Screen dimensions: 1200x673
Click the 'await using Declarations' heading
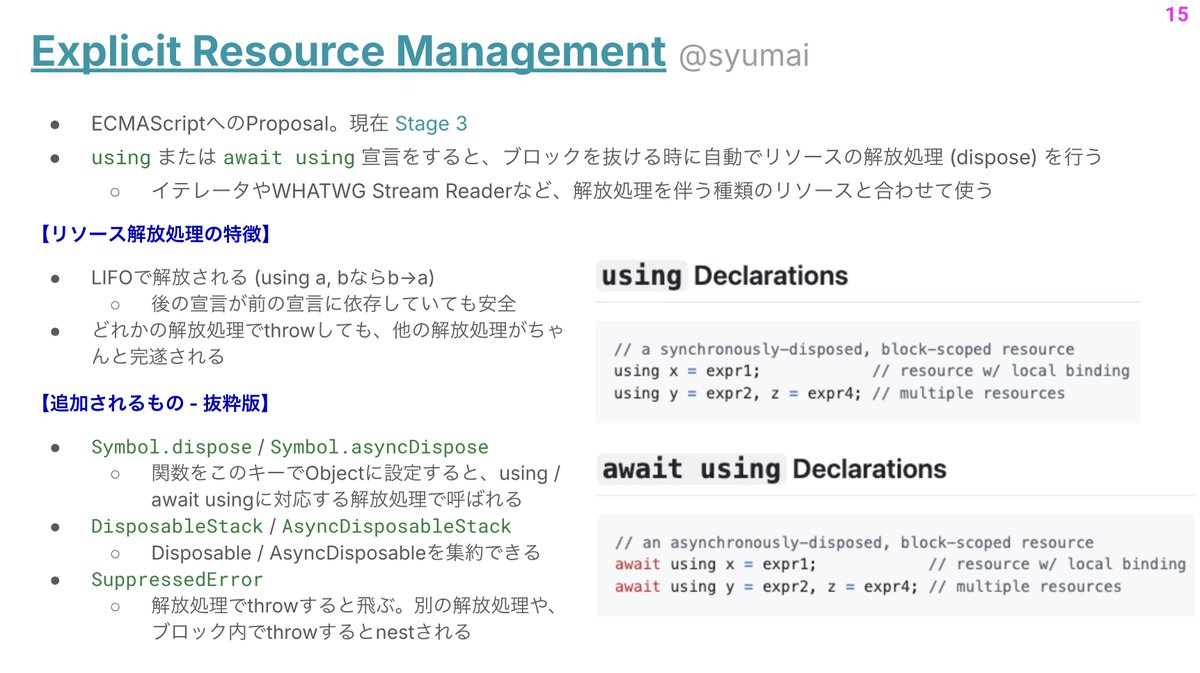(773, 469)
